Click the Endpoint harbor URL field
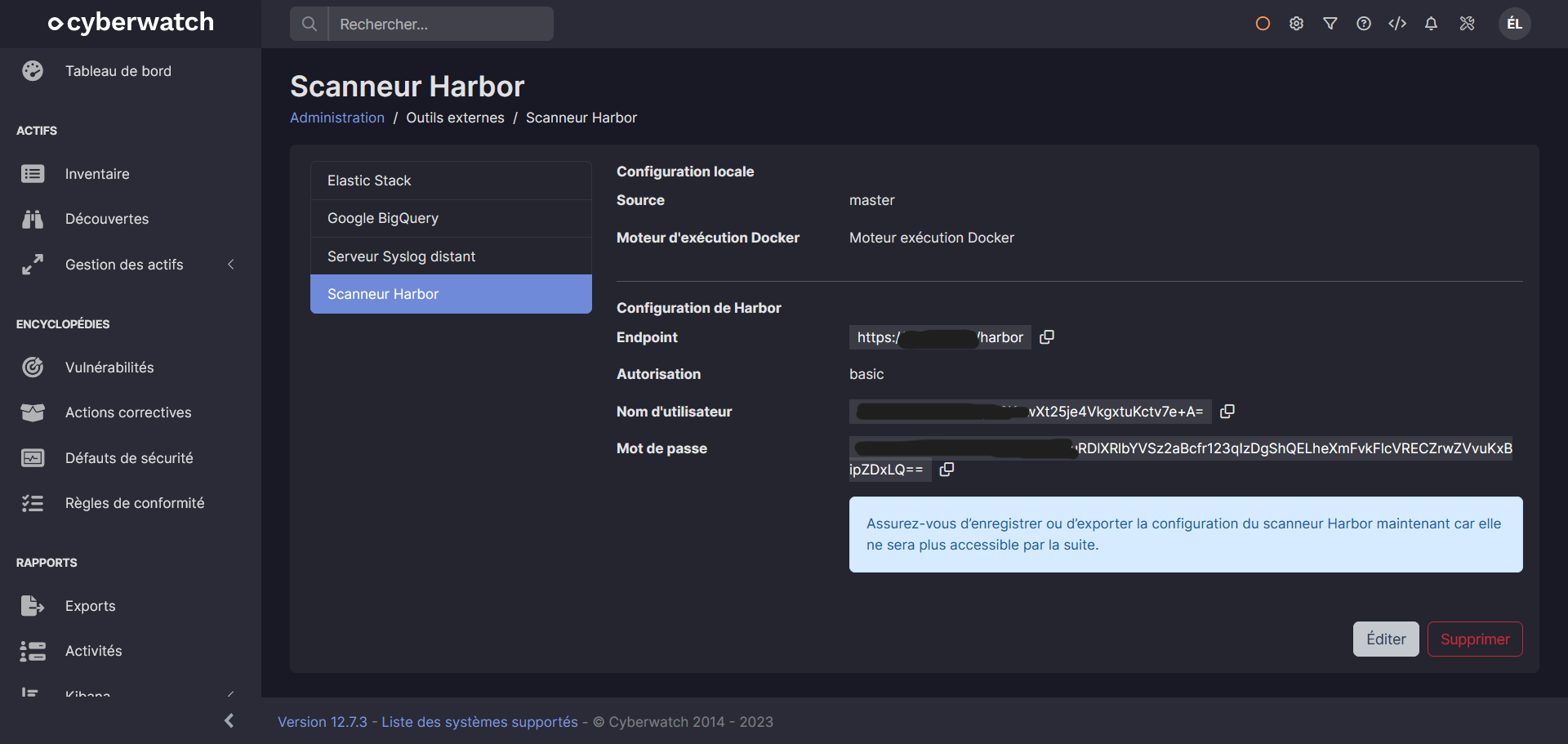 coord(940,337)
